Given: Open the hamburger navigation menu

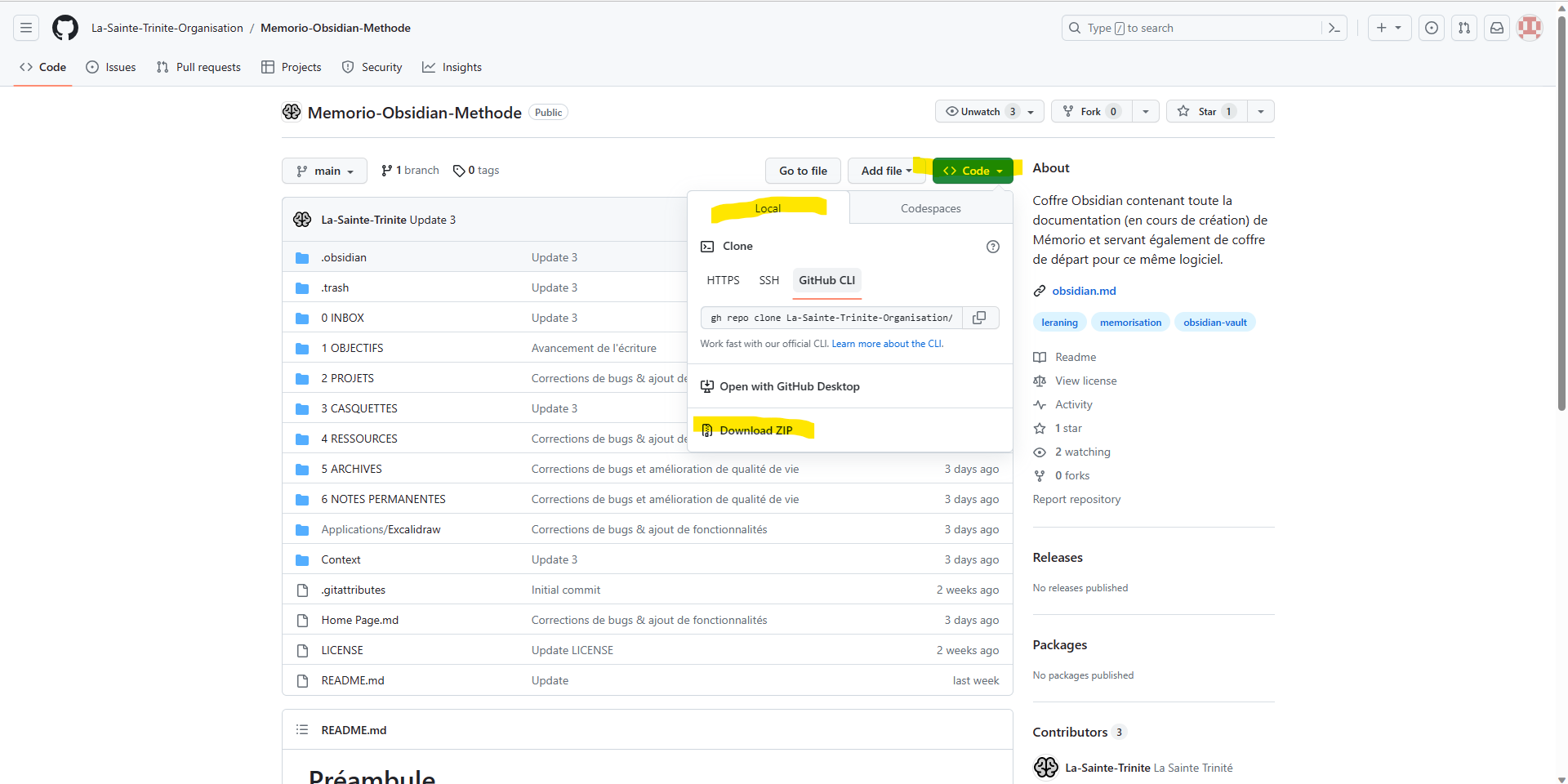Looking at the screenshot, I should pos(26,28).
